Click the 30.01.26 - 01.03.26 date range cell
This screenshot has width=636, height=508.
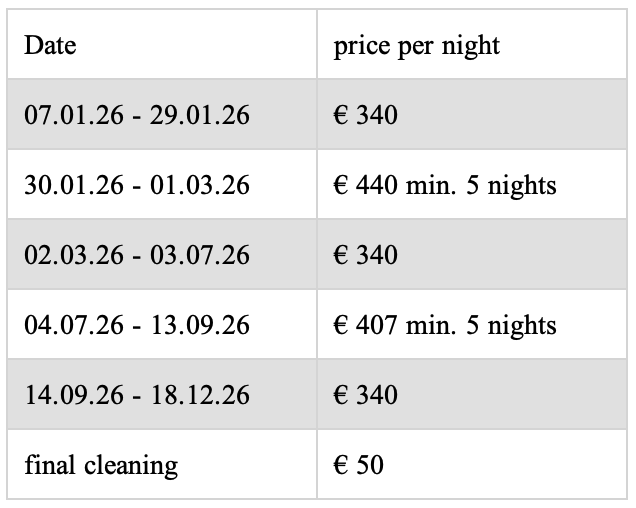[x=137, y=185]
